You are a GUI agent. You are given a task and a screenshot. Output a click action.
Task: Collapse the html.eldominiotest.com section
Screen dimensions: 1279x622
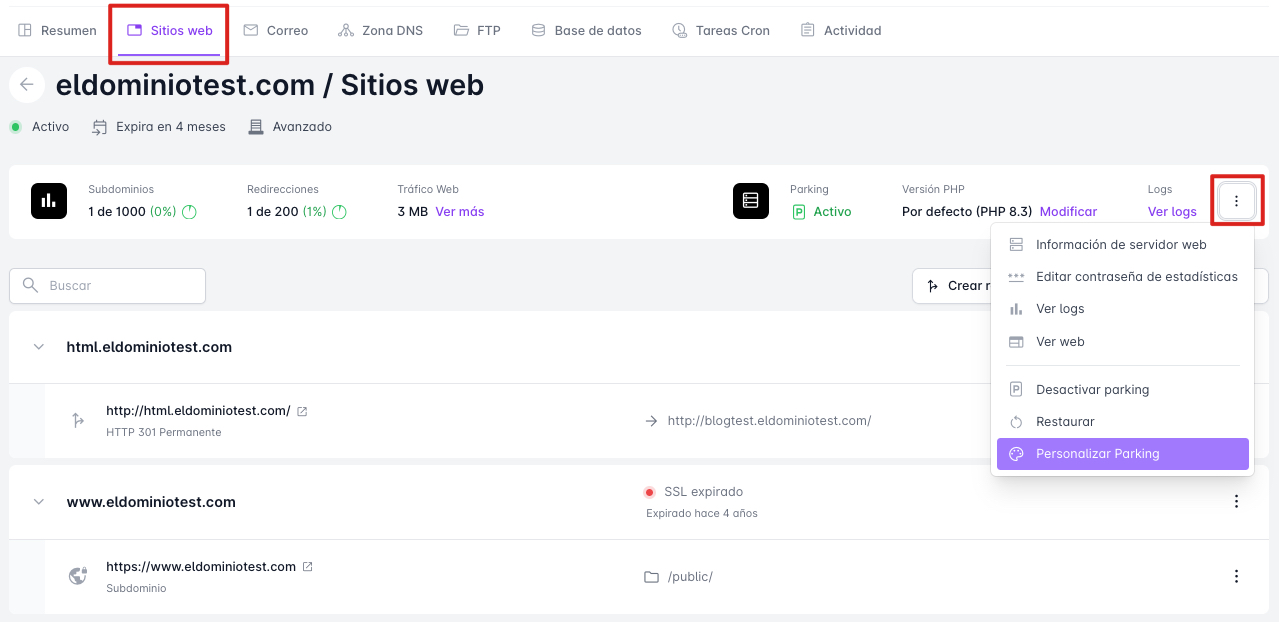[39, 347]
